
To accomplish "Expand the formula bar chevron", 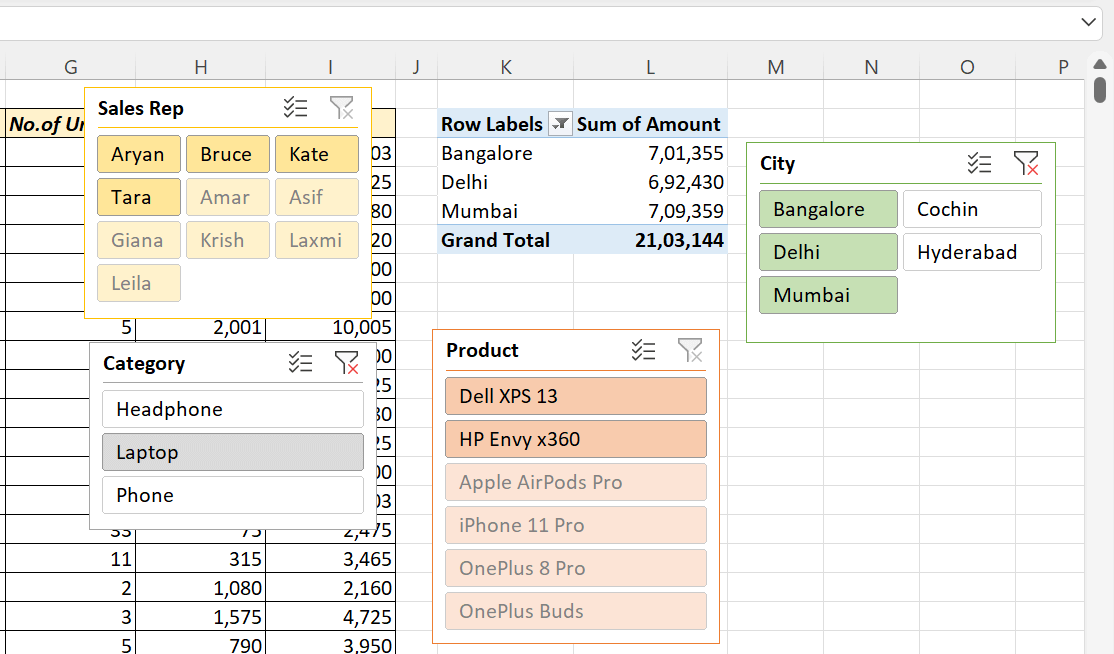I will pyautogui.click(x=1089, y=22).
